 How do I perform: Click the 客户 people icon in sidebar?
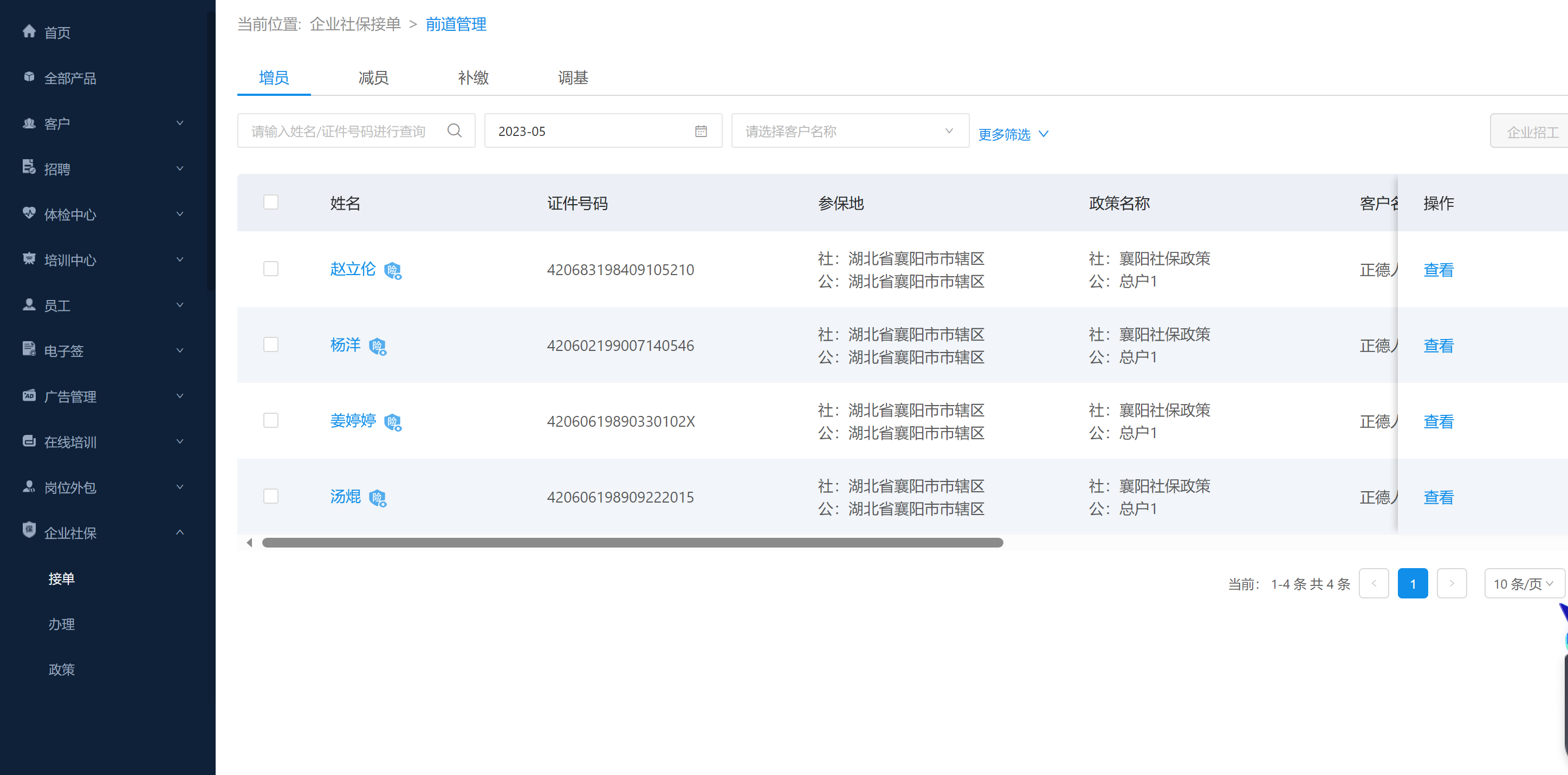click(x=29, y=122)
